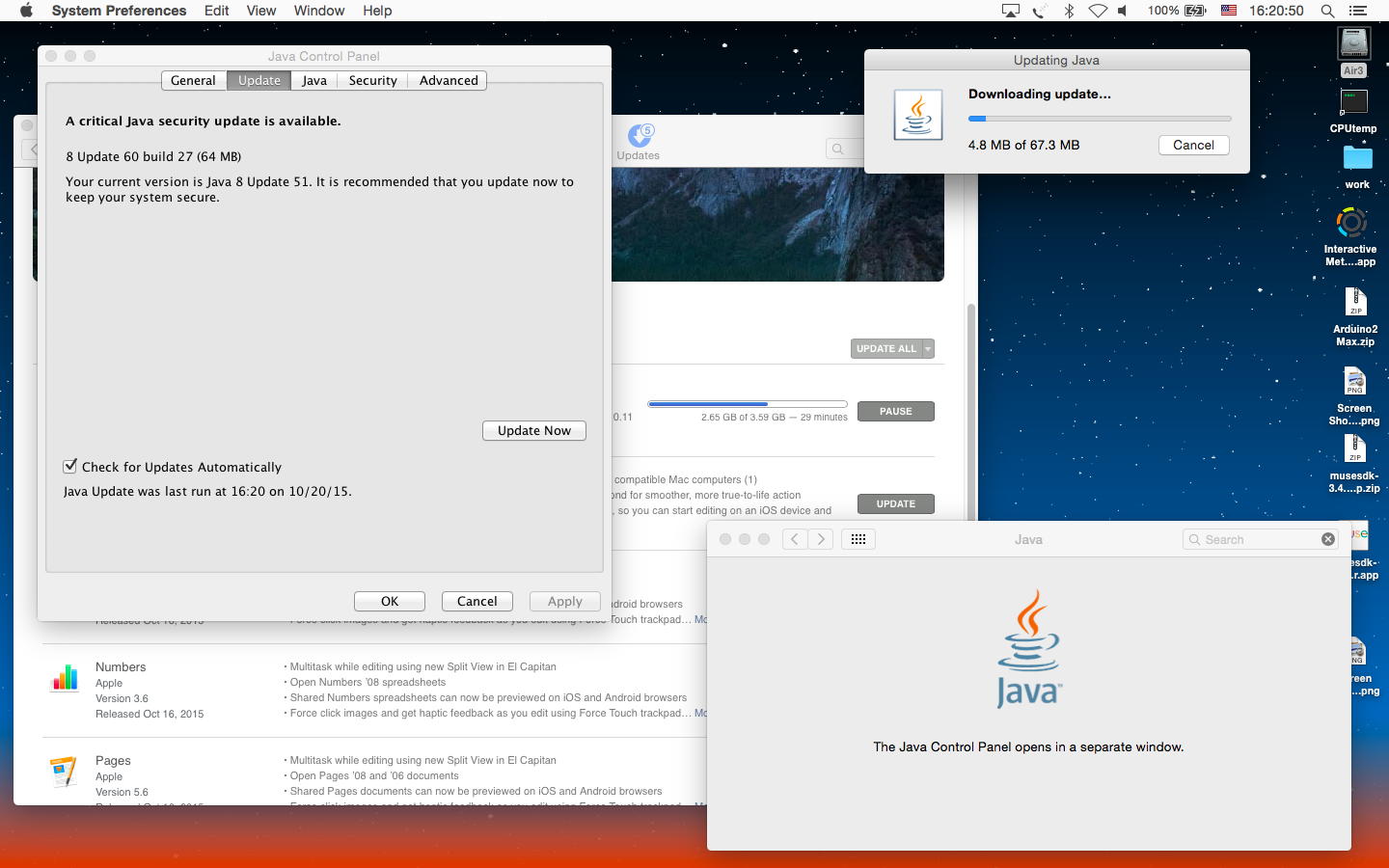Screen dimensions: 1389x868
Task: Click the UPDATE ALL button
Action: coord(886,348)
